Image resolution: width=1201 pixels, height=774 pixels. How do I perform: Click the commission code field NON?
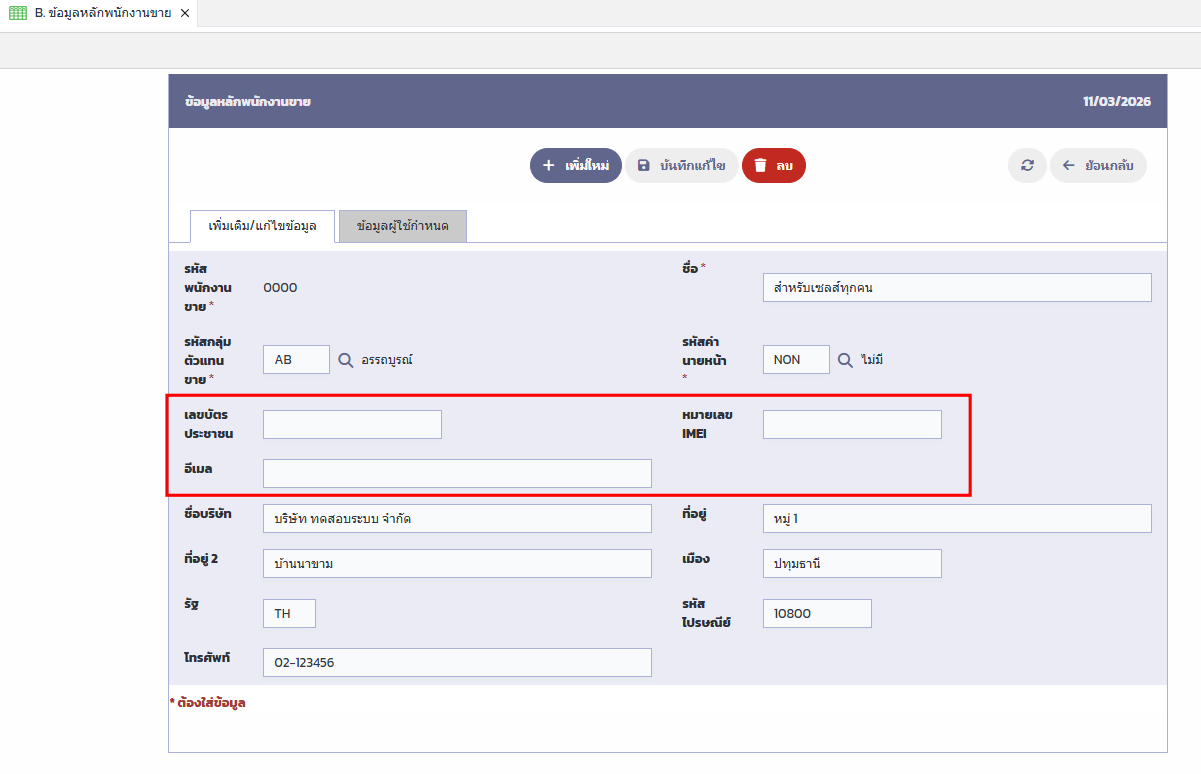point(796,360)
